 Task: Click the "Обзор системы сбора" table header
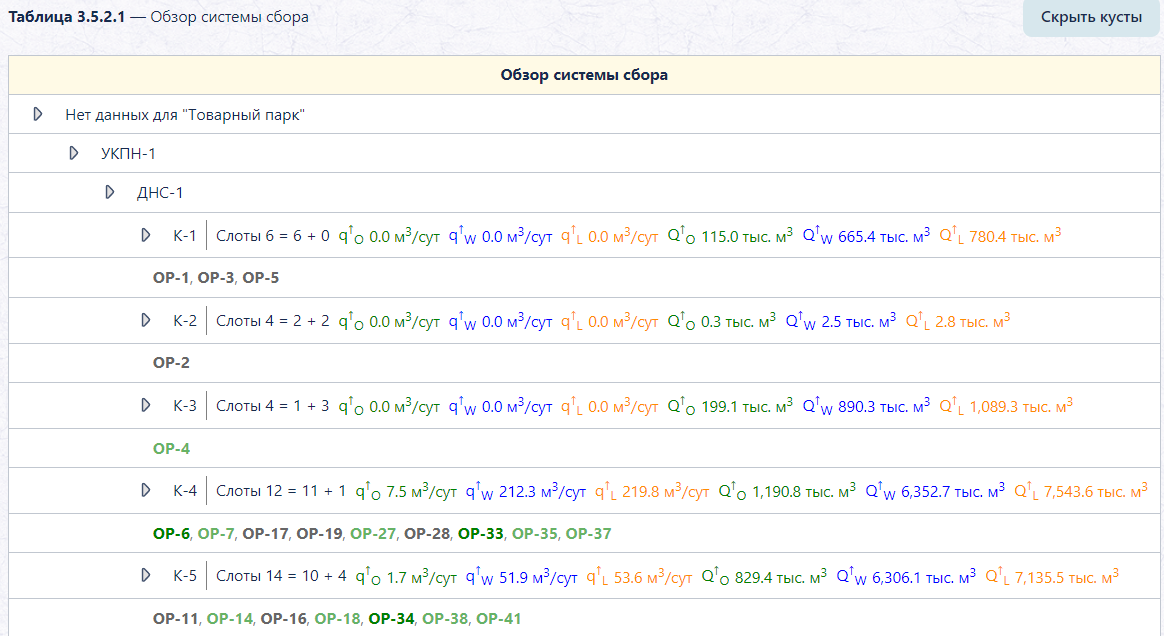pyautogui.click(x=583, y=75)
